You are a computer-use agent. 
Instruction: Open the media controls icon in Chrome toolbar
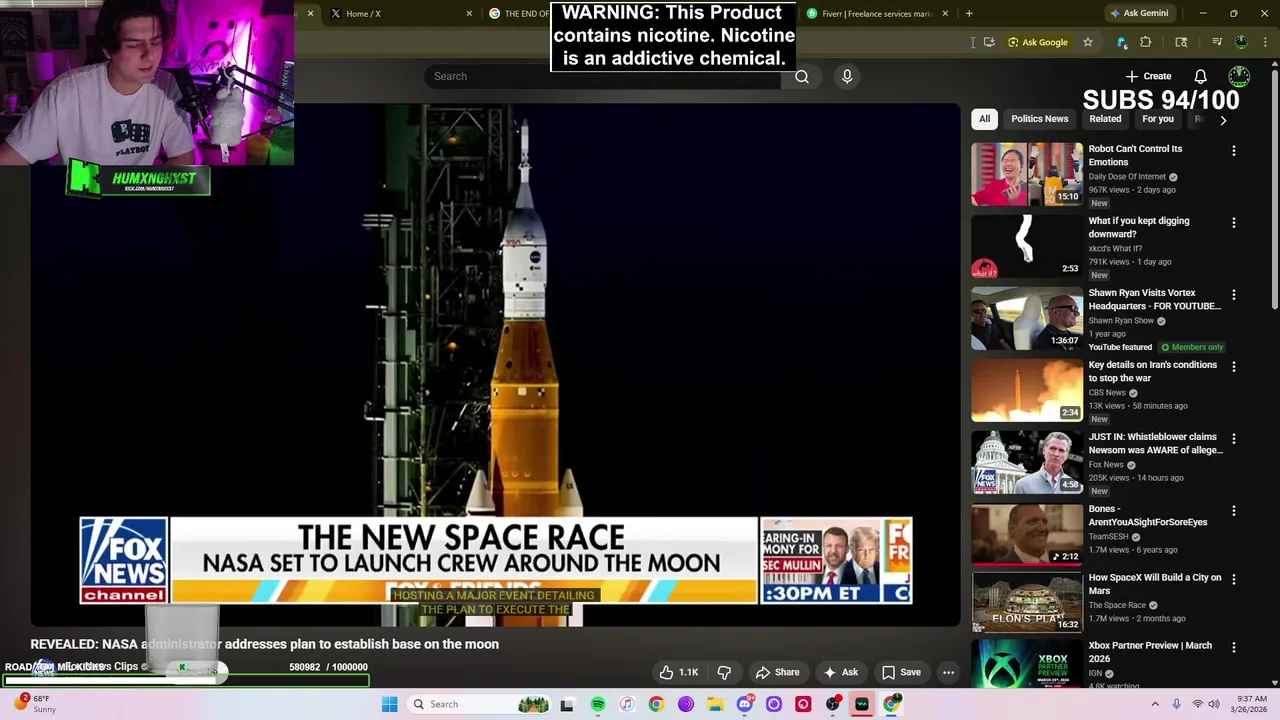1217,42
